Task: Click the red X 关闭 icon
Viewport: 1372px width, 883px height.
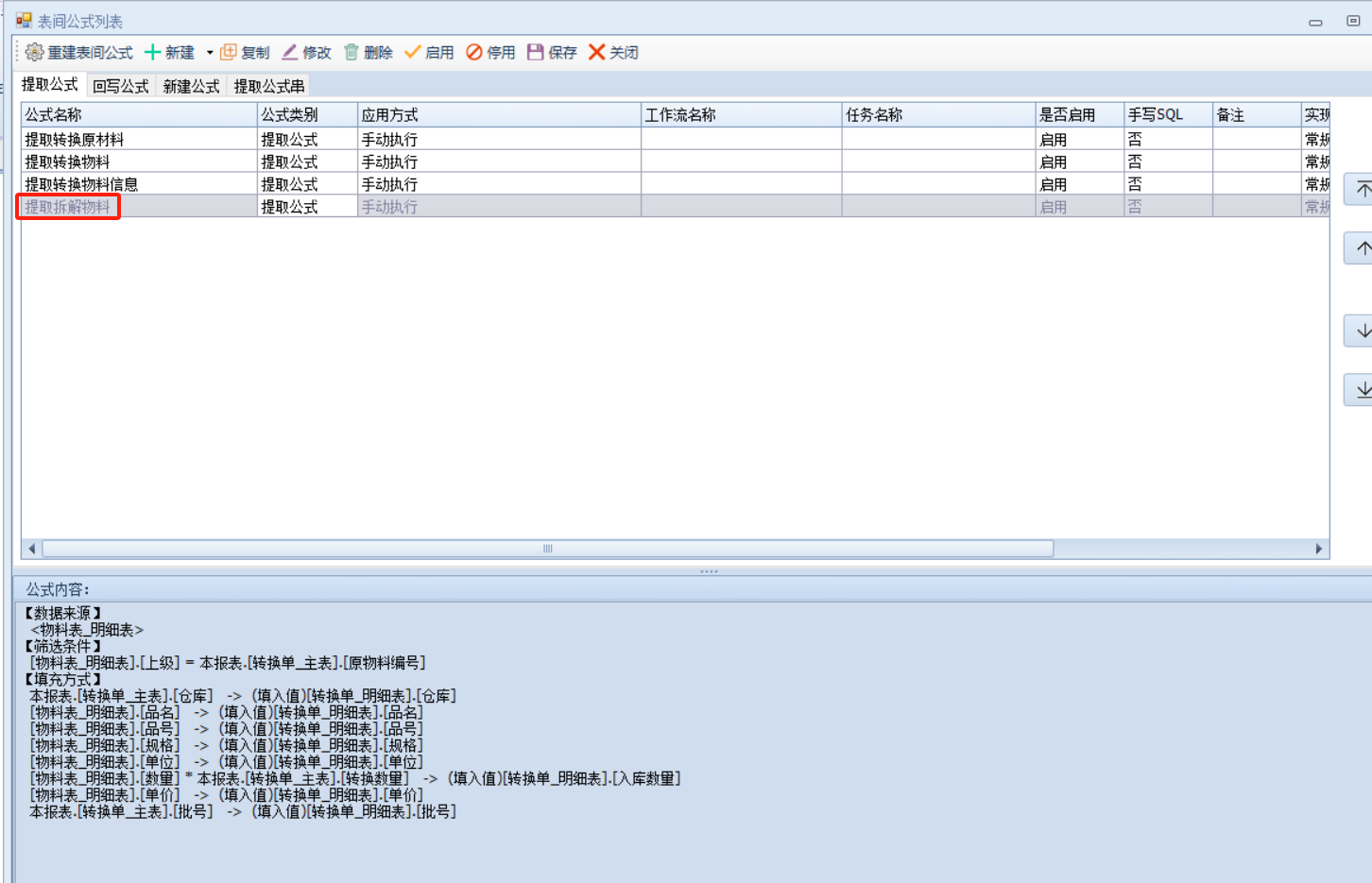Action: click(596, 52)
